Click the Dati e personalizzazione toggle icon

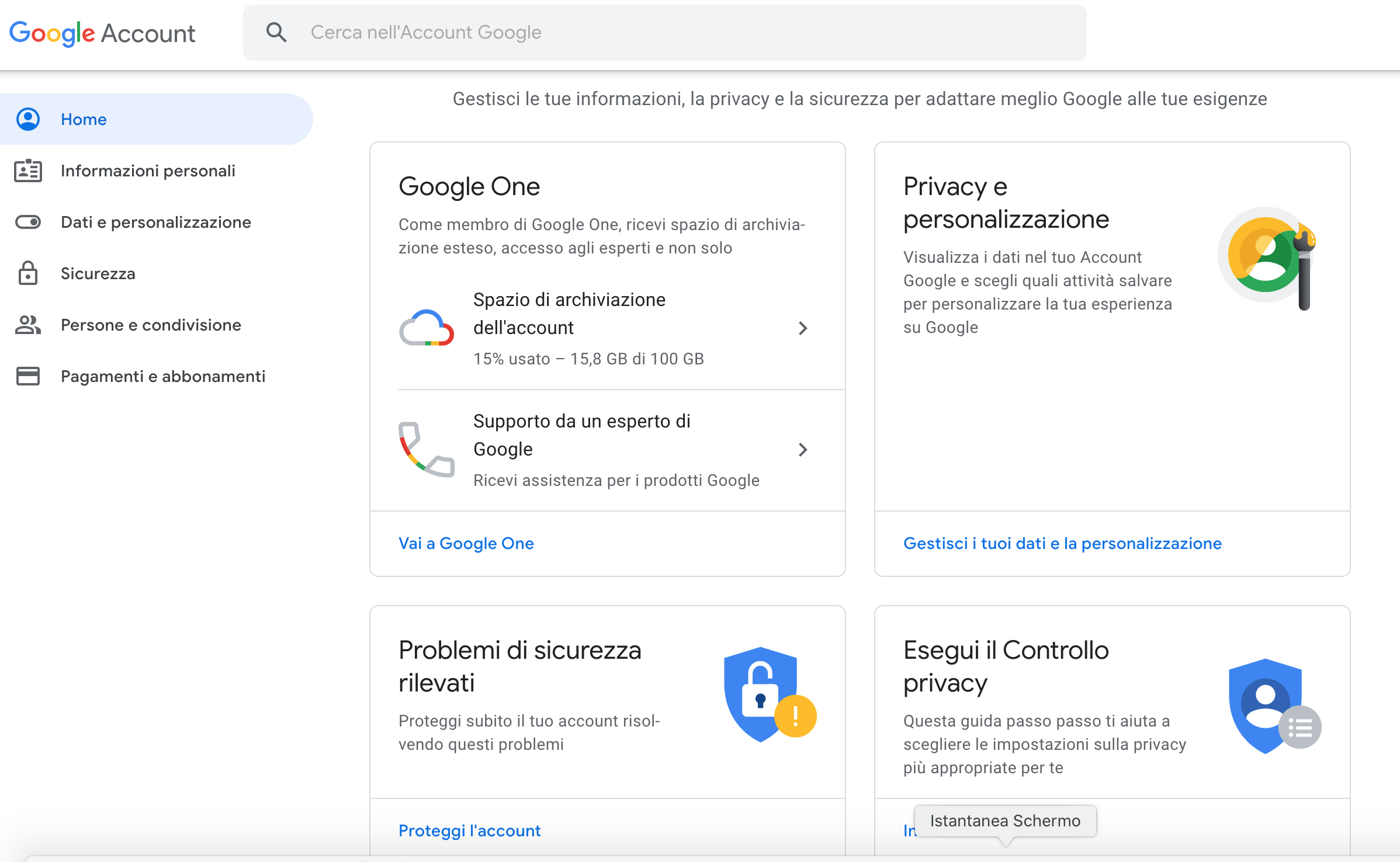28,222
